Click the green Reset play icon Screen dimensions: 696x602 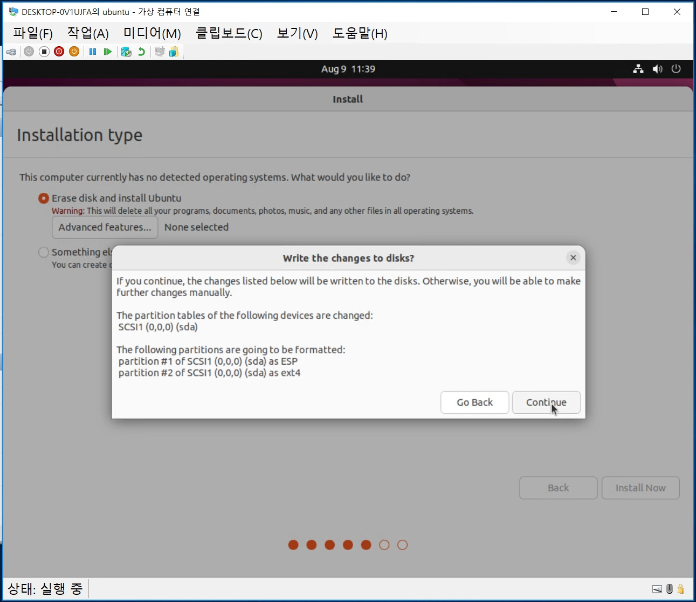point(107,51)
